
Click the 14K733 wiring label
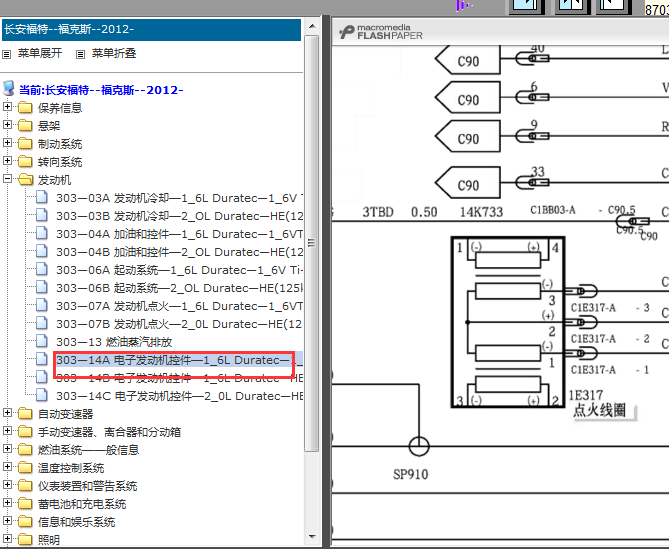(481, 212)
